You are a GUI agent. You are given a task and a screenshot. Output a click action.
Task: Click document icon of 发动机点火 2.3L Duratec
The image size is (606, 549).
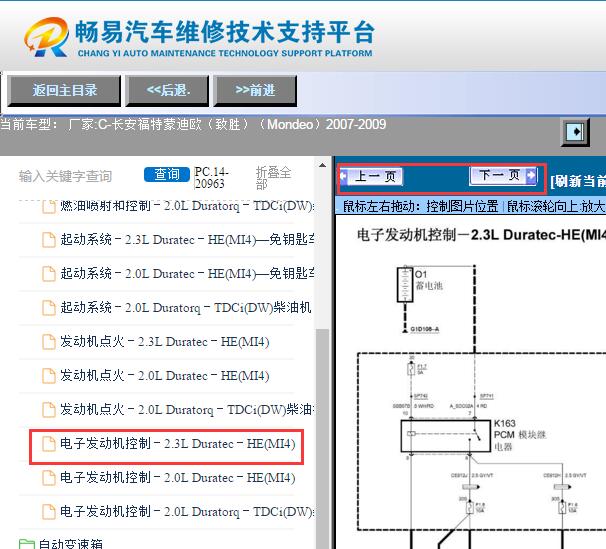(x=49, y=342)
